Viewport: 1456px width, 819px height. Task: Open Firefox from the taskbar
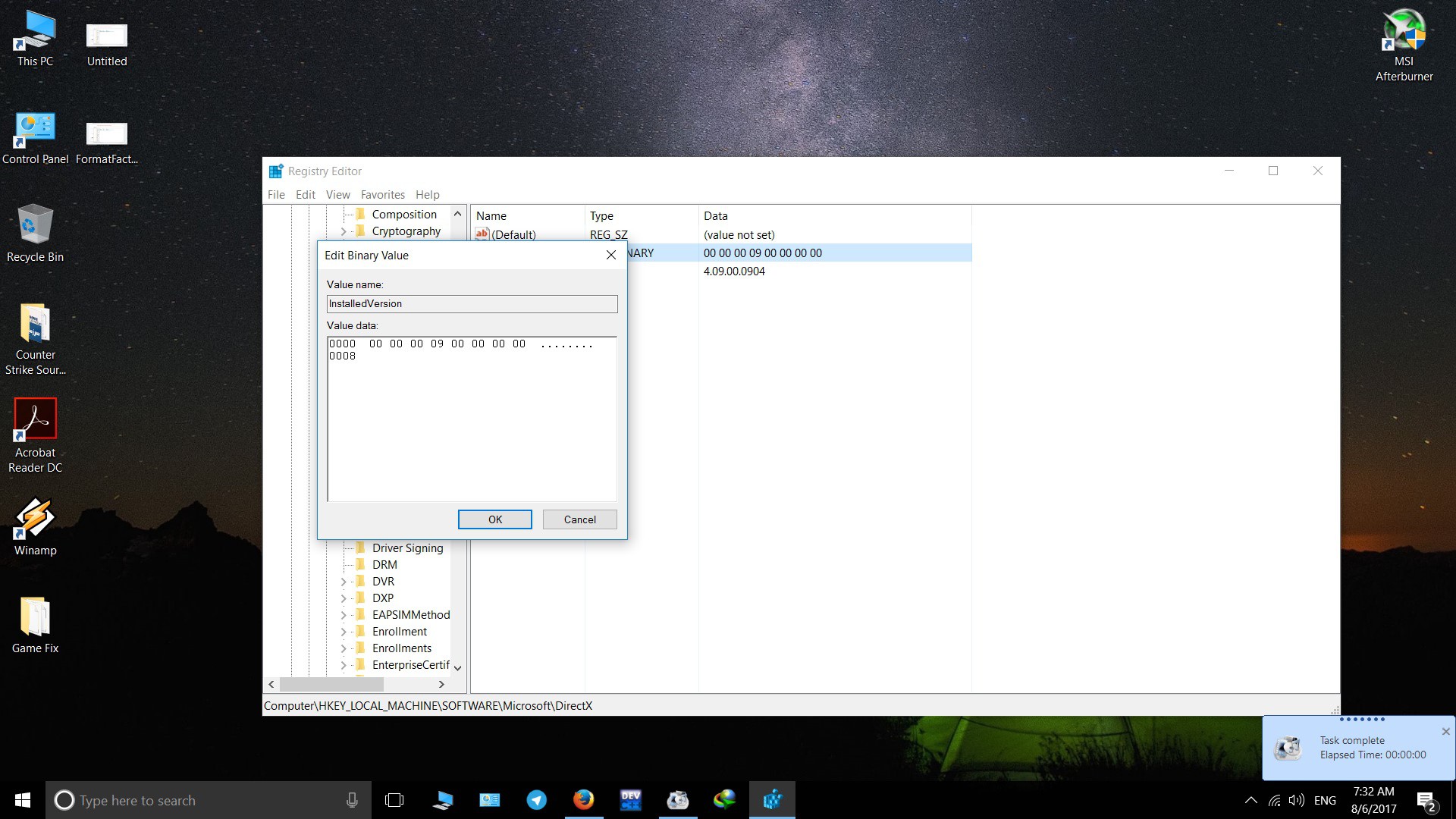583,800
